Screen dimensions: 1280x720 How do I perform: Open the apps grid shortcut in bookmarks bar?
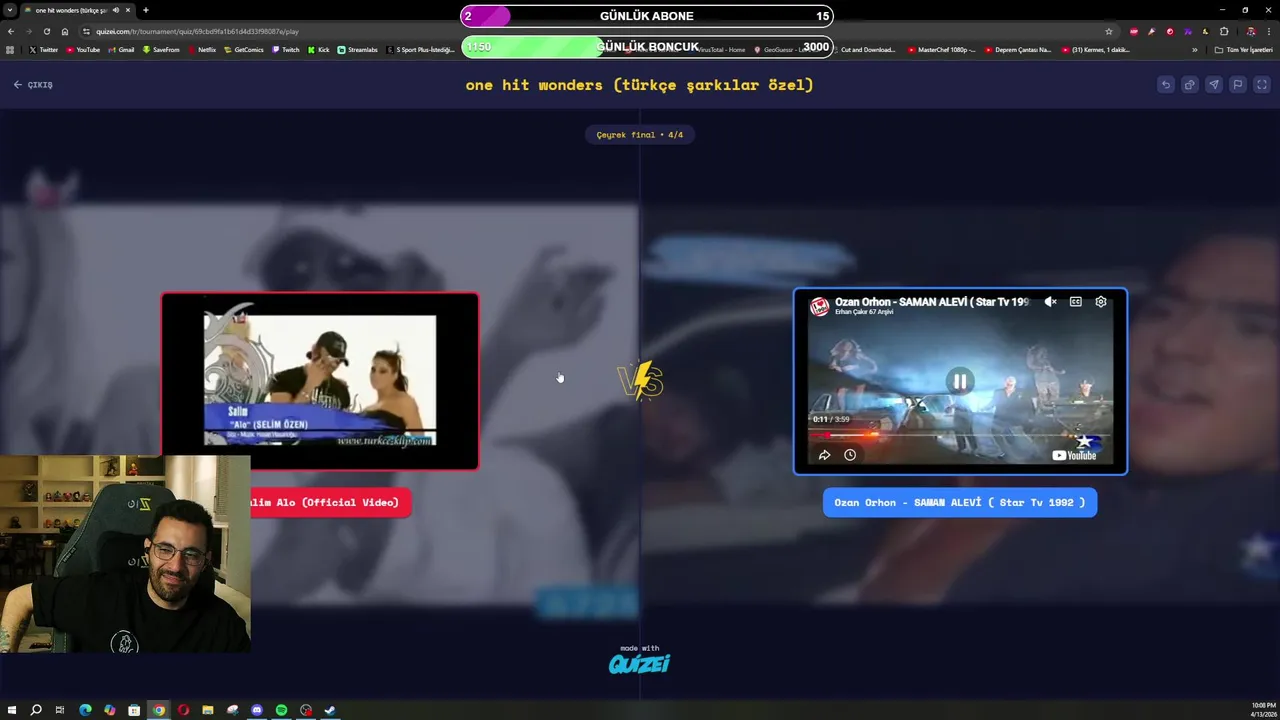pyautogui.click(x=10, y=50)
